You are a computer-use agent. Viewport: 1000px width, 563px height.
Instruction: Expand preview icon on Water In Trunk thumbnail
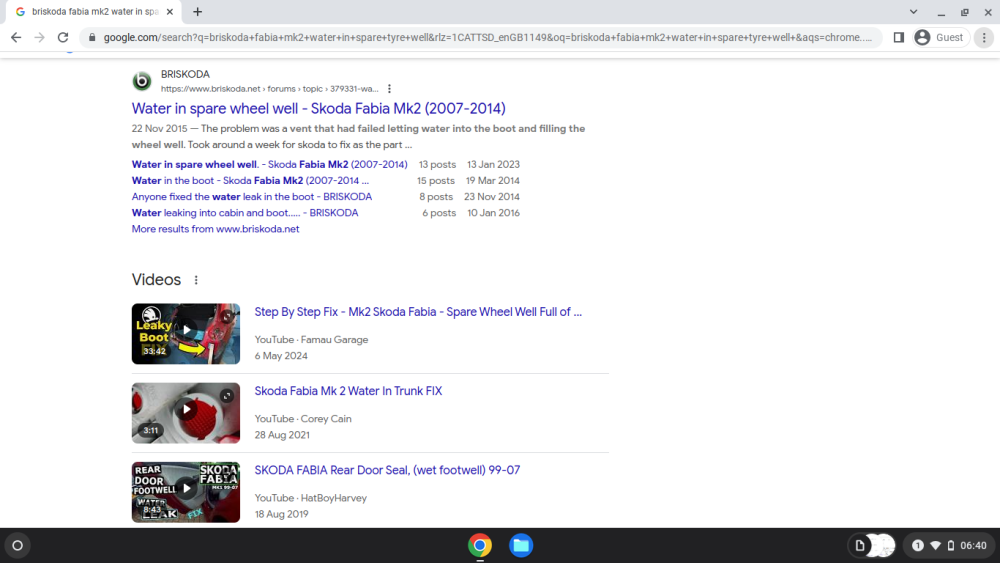tap(227, 395)
